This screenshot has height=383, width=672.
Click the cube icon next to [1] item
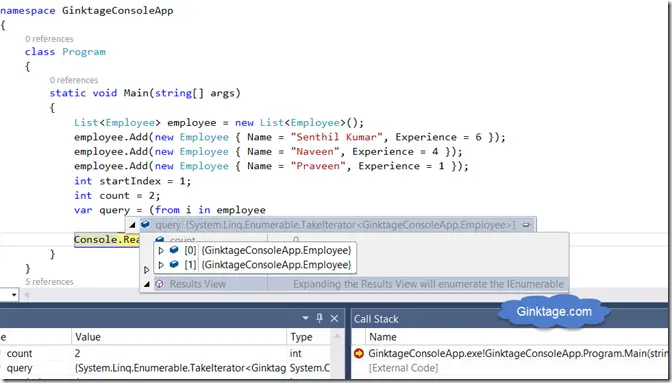click(x=174, y=264)
